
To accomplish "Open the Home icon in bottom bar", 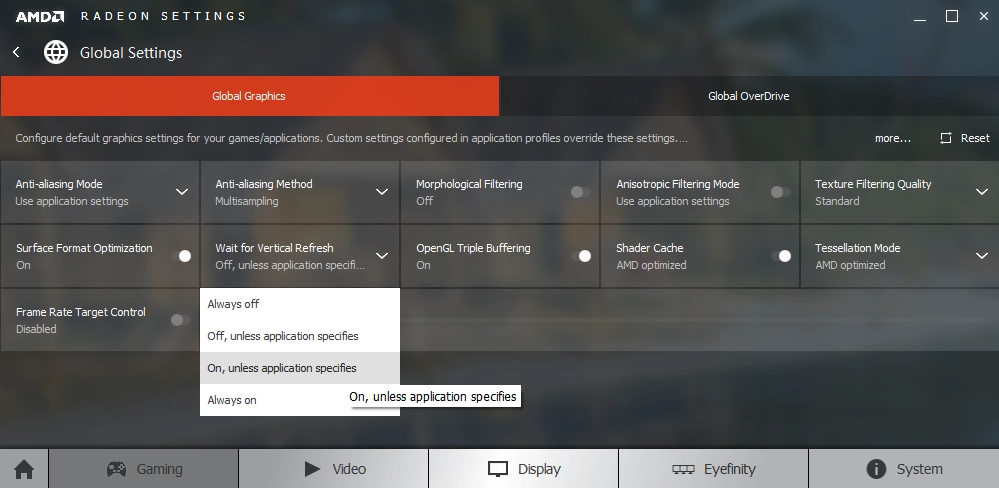I will point(24,470).
